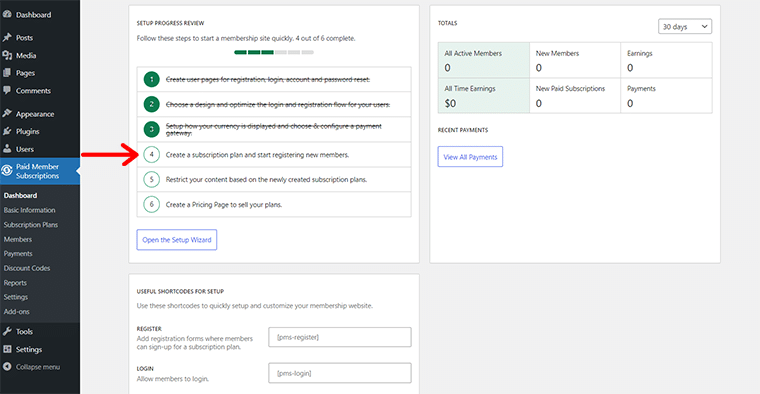Click the Plugins plug icon
The width and height of the screenshot is (760, 394).
point(7,131)
